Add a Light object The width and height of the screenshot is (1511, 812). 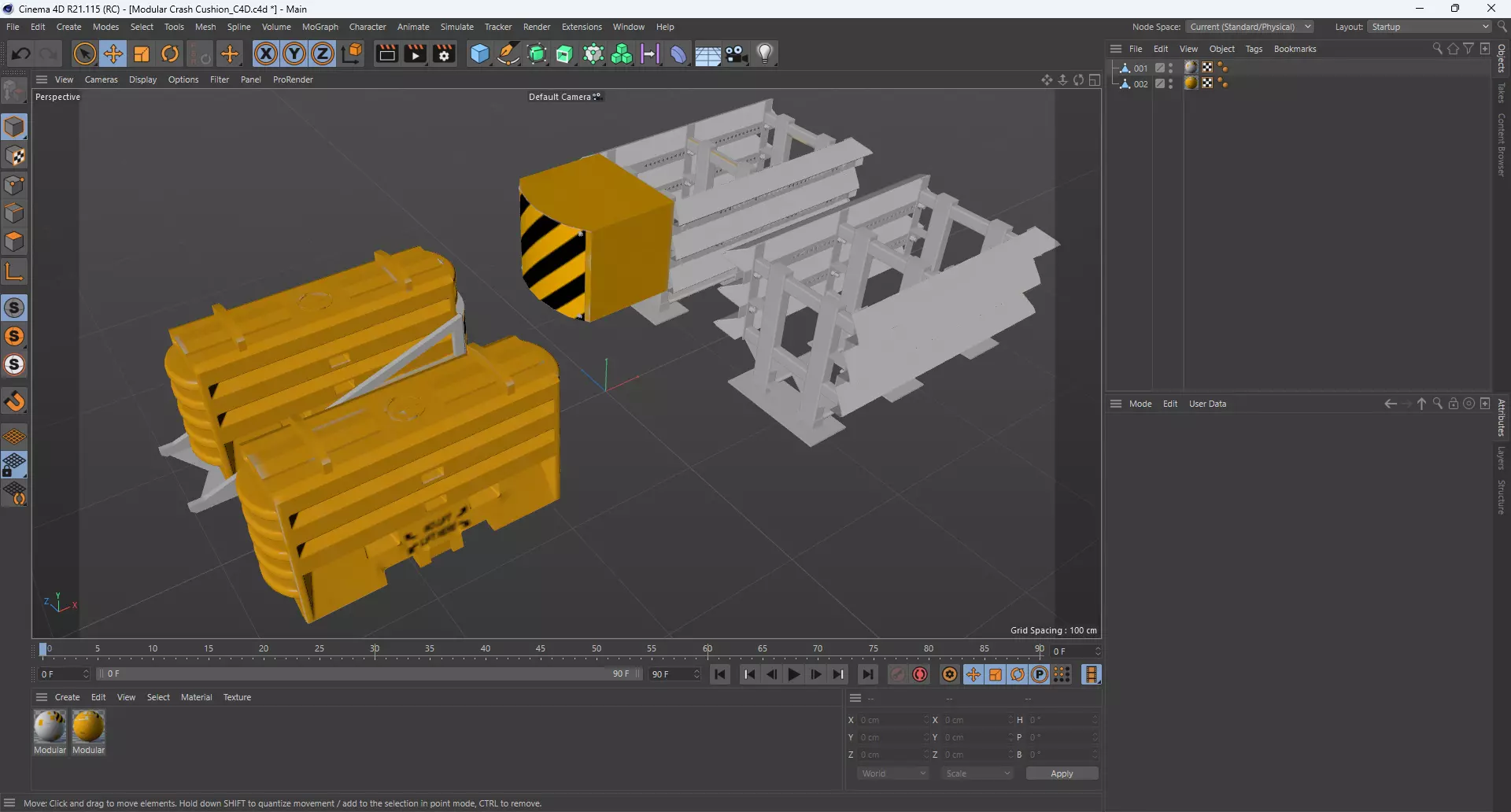click(x=765, y=54)
